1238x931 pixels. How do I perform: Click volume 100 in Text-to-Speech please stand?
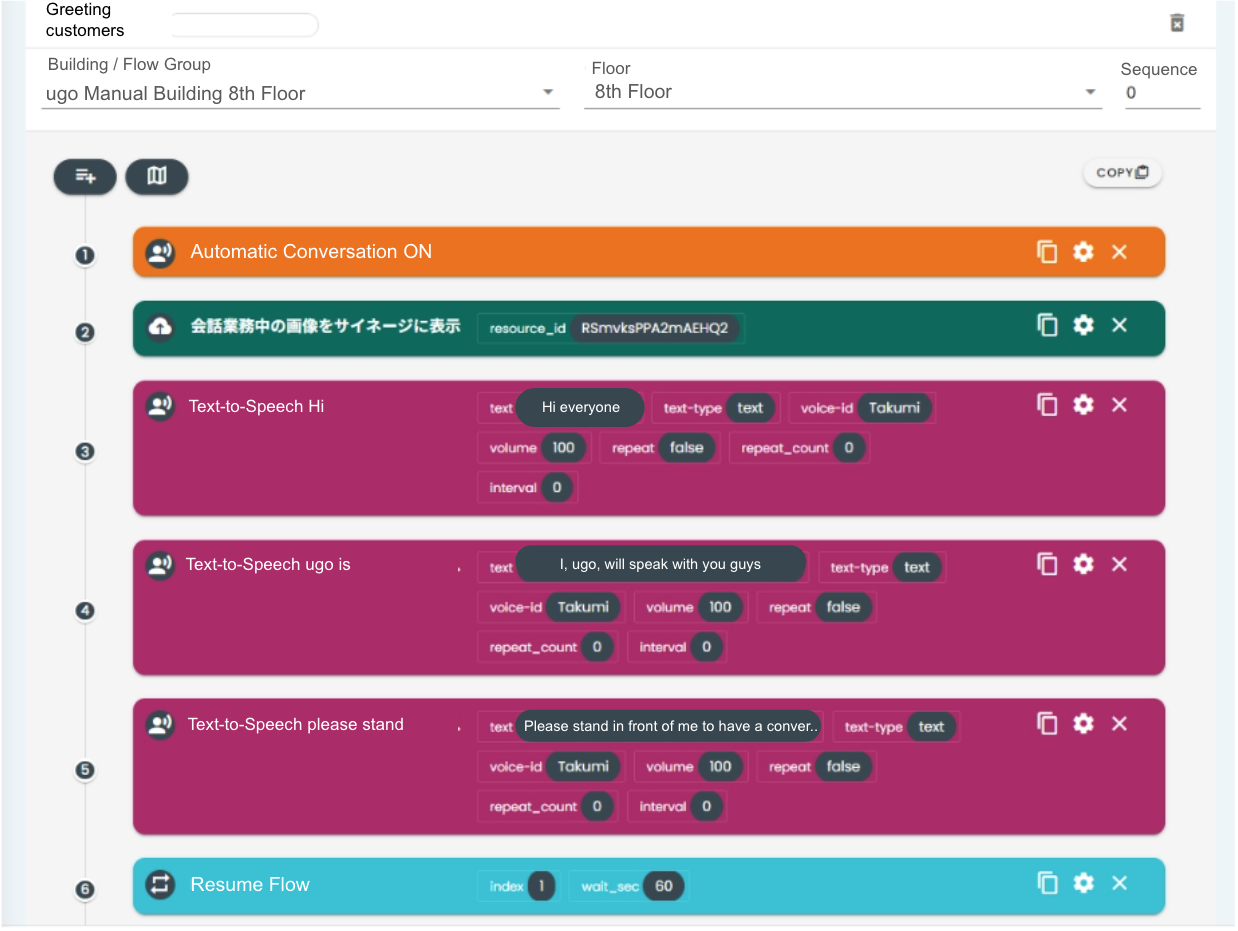[720, 766]
